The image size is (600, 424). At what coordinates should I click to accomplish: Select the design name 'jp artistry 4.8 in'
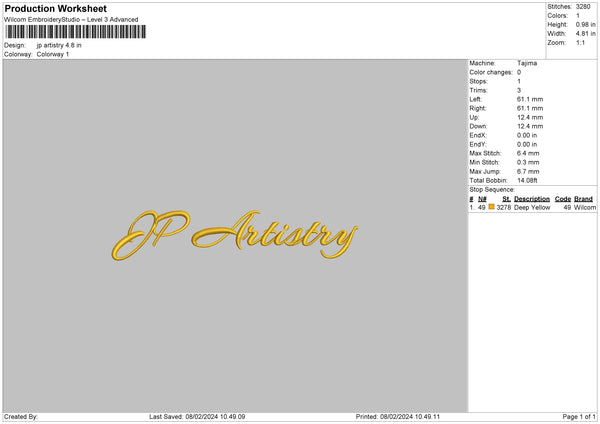(59, 45)
